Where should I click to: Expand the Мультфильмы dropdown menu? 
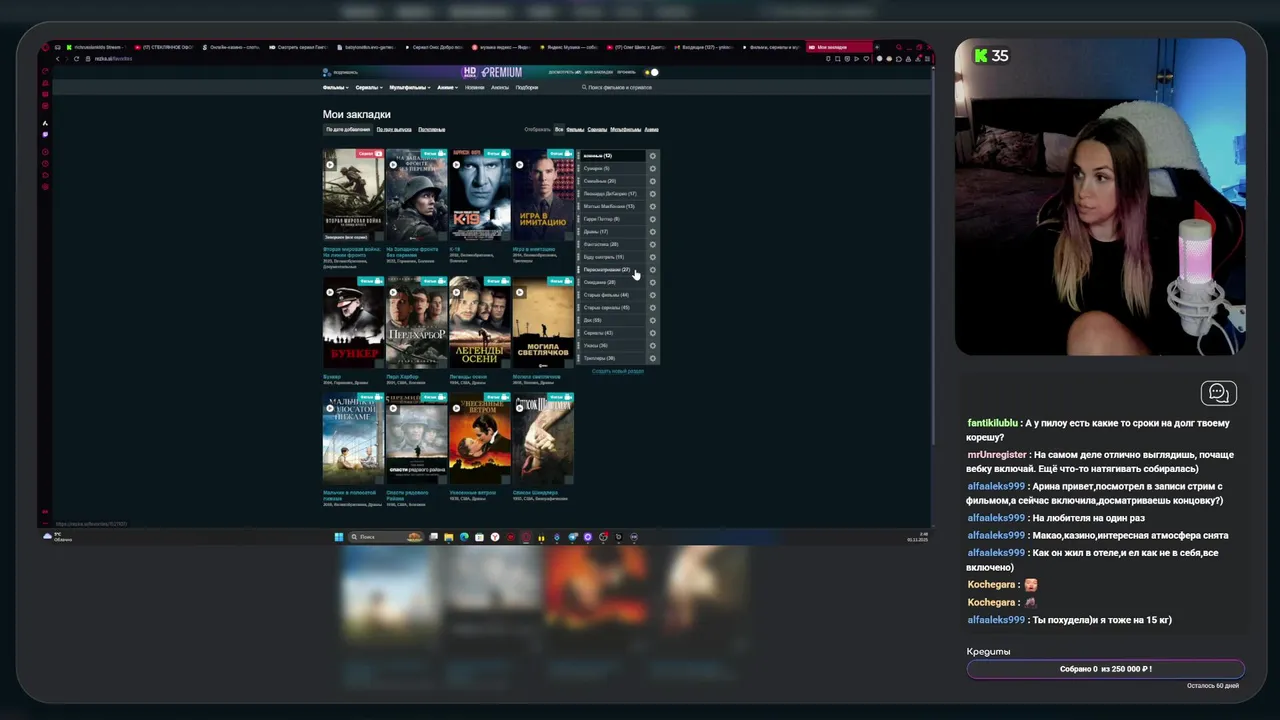click(x=410, y=87)
